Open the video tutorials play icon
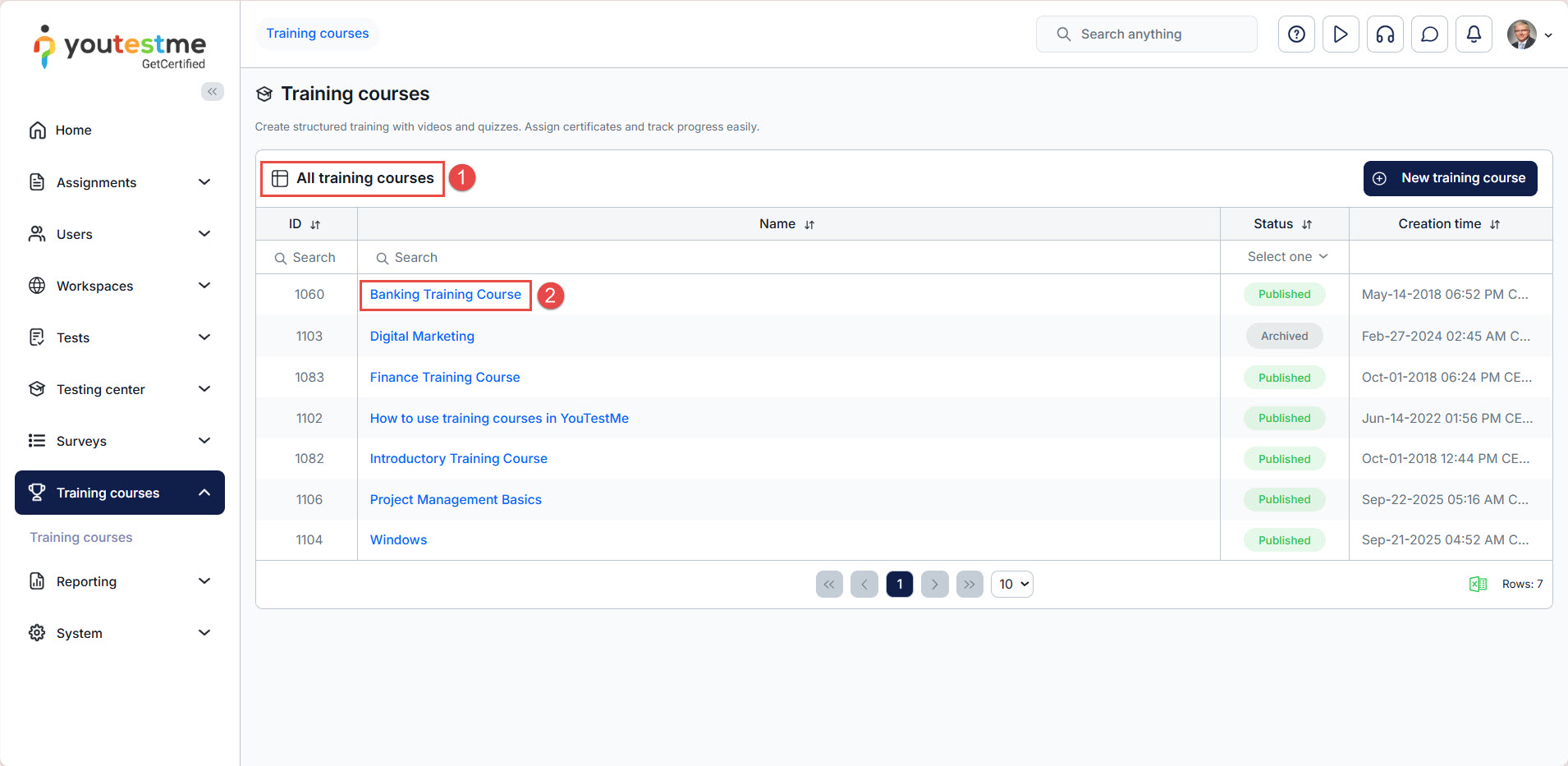 click(1341, 34)
